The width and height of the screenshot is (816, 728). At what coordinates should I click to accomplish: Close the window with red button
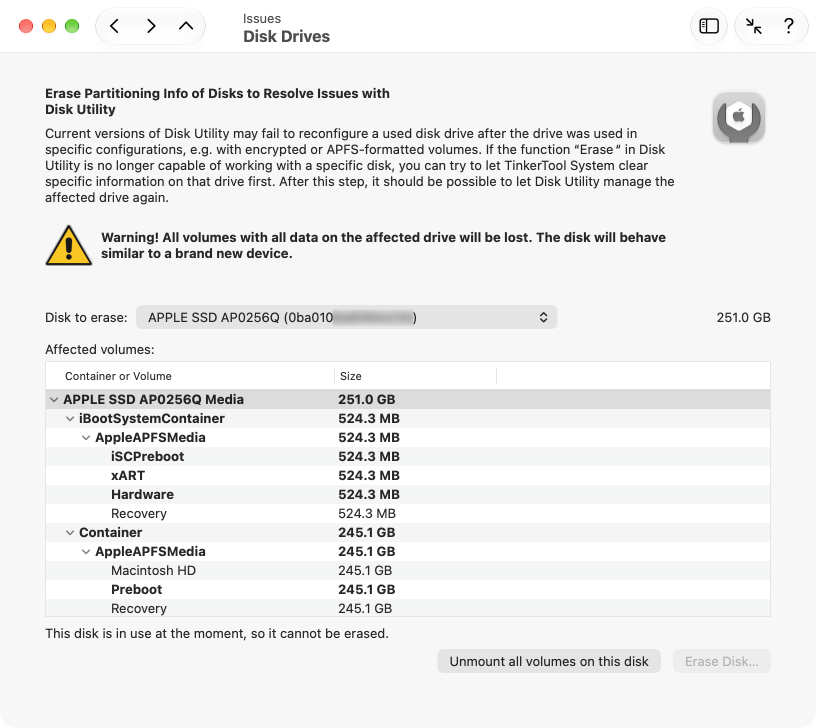click(26, 26)
